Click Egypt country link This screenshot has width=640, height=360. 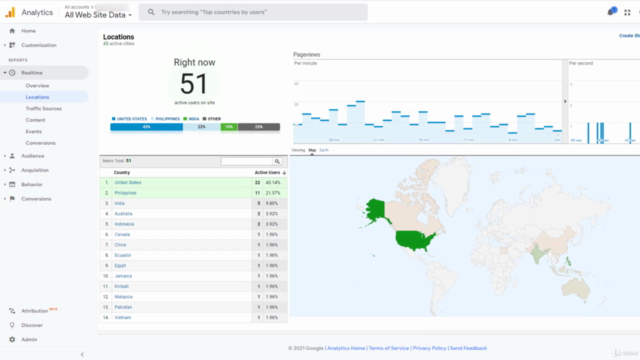click(x=120, y=266)
